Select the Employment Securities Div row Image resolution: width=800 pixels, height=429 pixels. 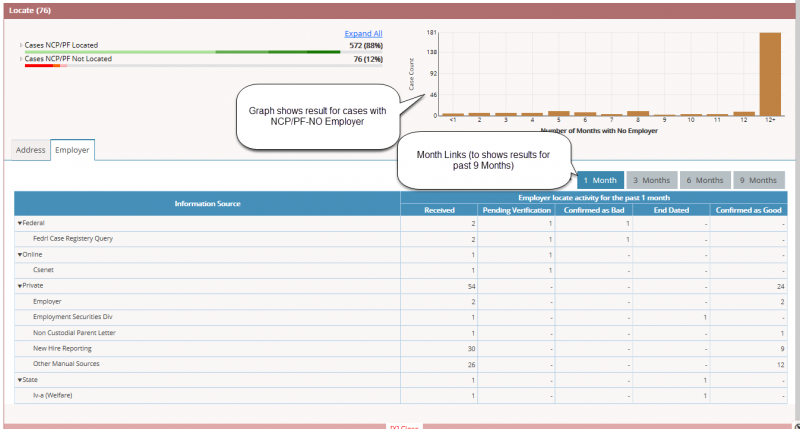coord(401,317)
